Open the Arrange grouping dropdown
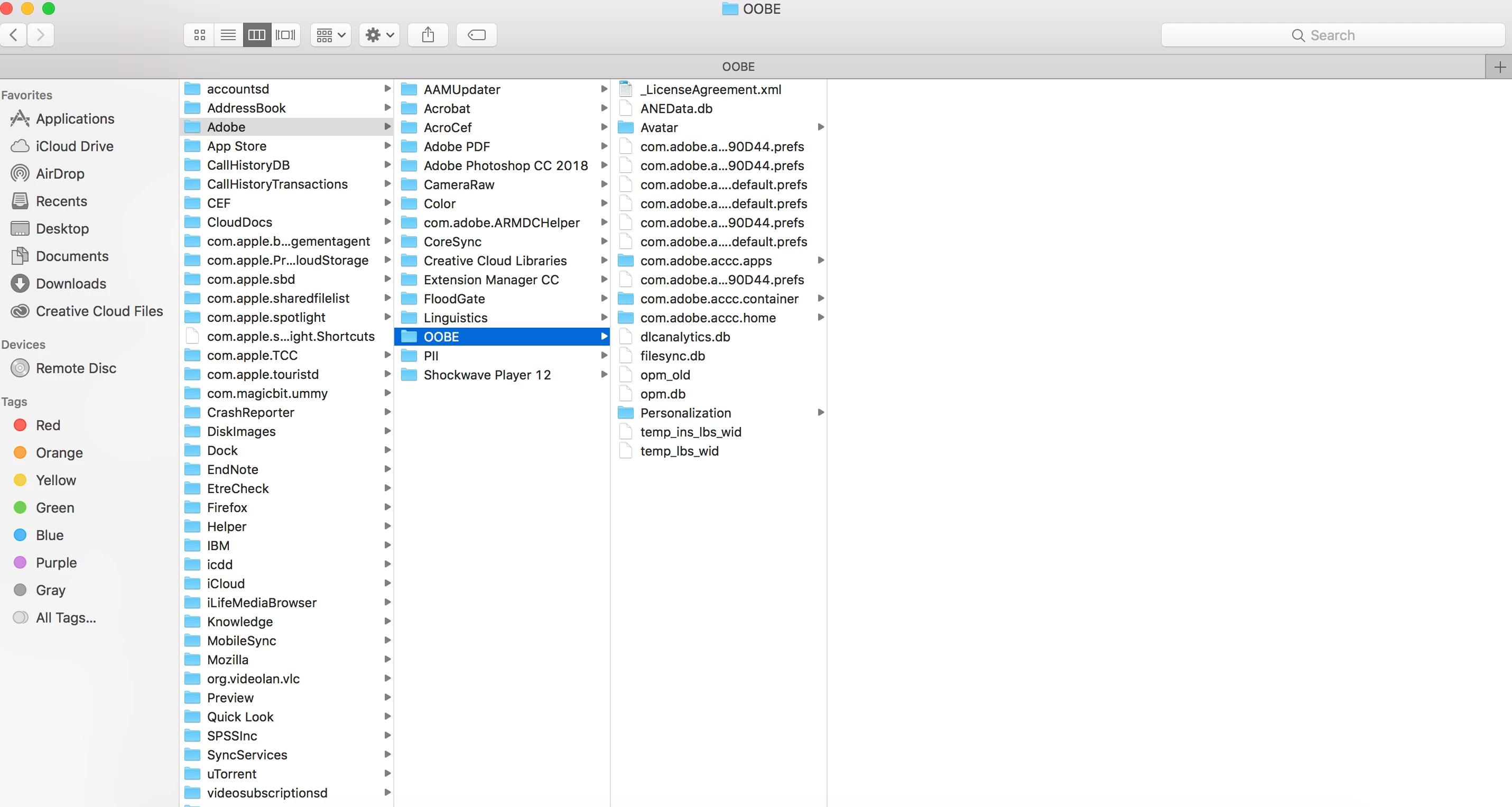Screen dimensions: 1512x807 click(330, 35)
